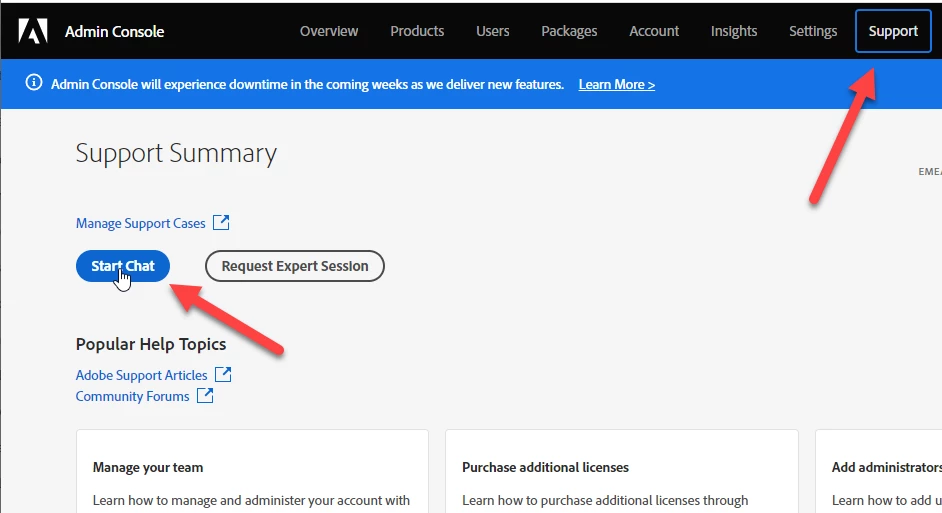Open the Manage Support Cases link
The image size is (942, 513).
141,223
